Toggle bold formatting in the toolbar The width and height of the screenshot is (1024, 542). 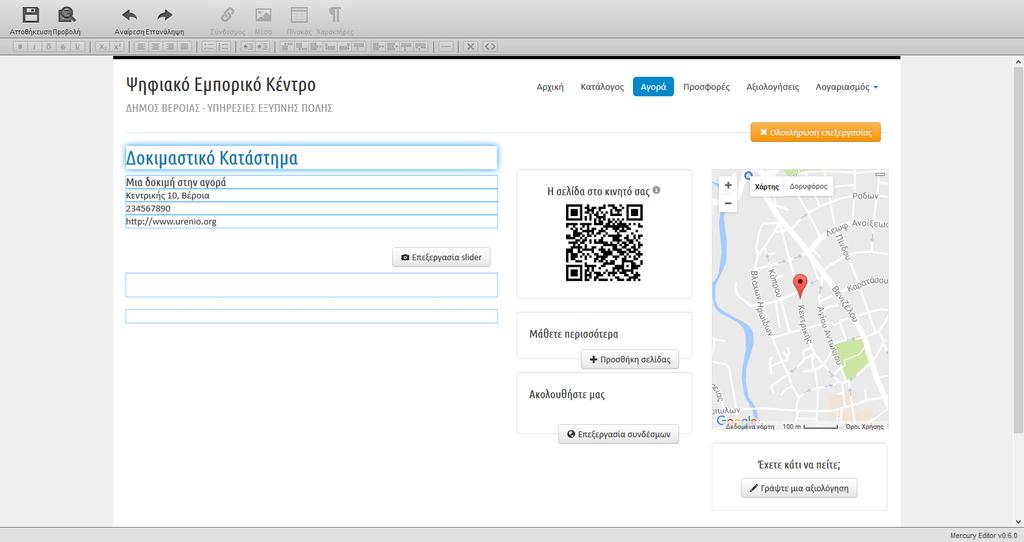click(20, 47)
